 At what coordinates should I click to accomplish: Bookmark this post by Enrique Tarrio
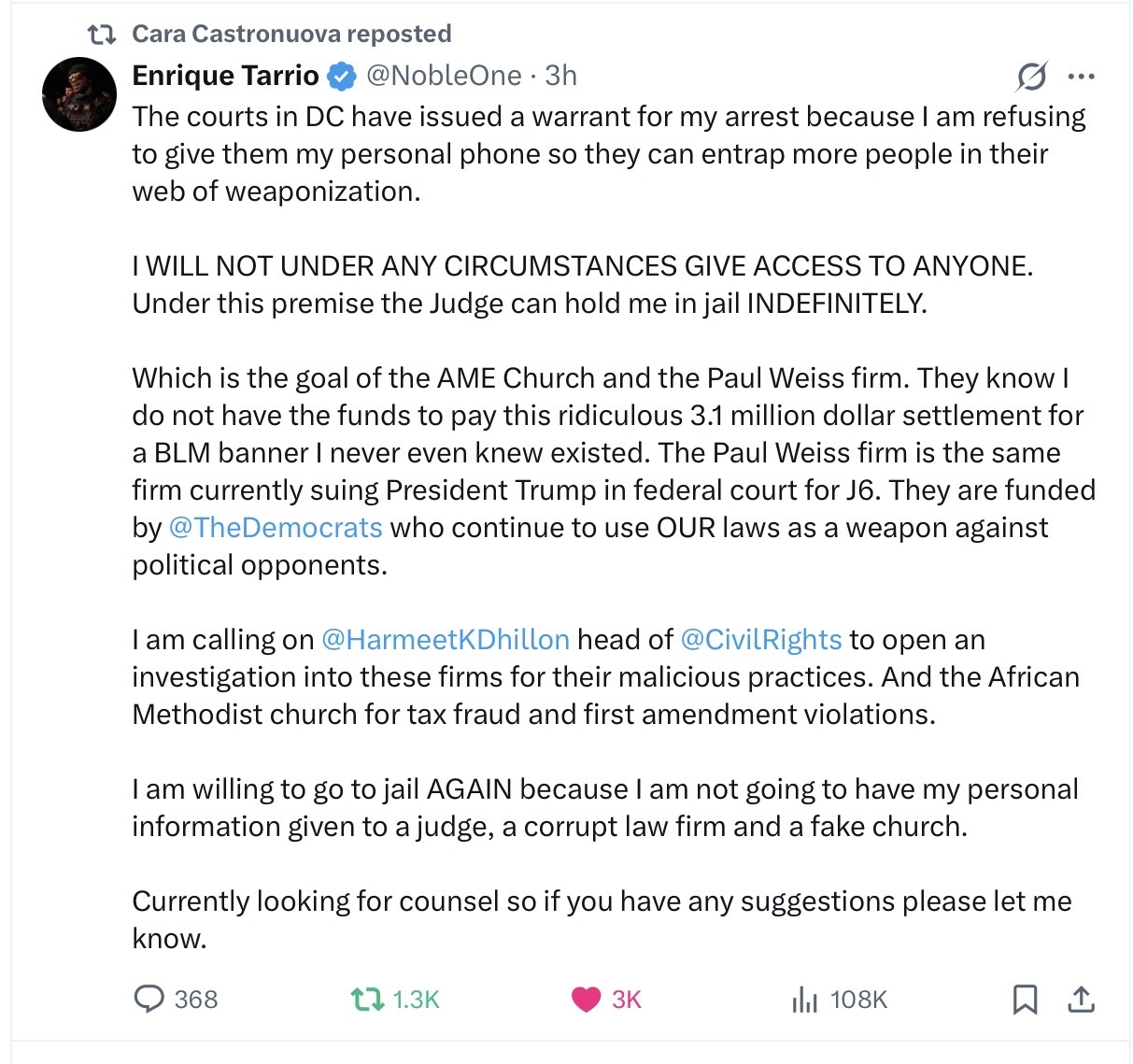pos(1025,1000)
